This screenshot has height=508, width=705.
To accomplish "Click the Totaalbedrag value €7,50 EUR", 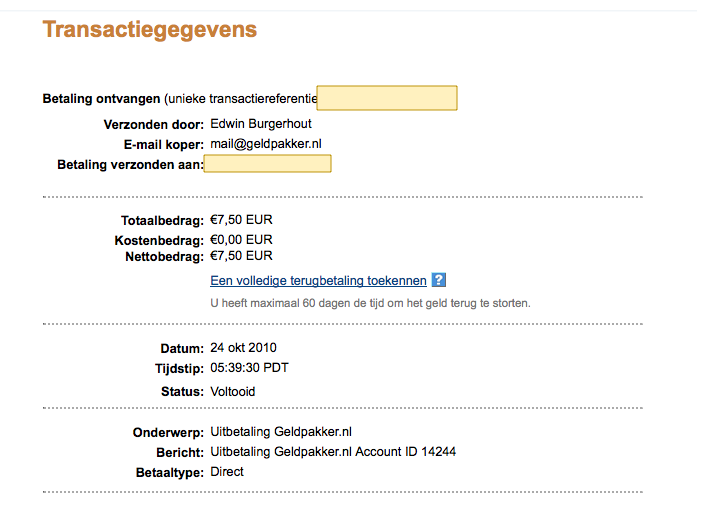I will point(241,220).
